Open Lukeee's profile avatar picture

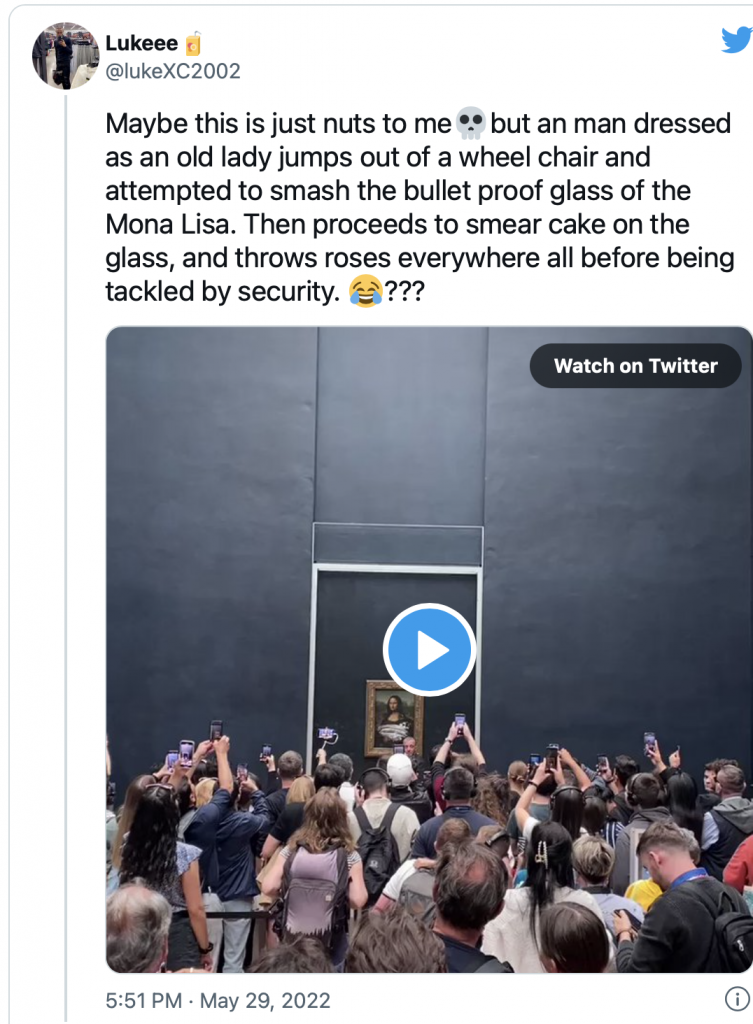(66, 56)
